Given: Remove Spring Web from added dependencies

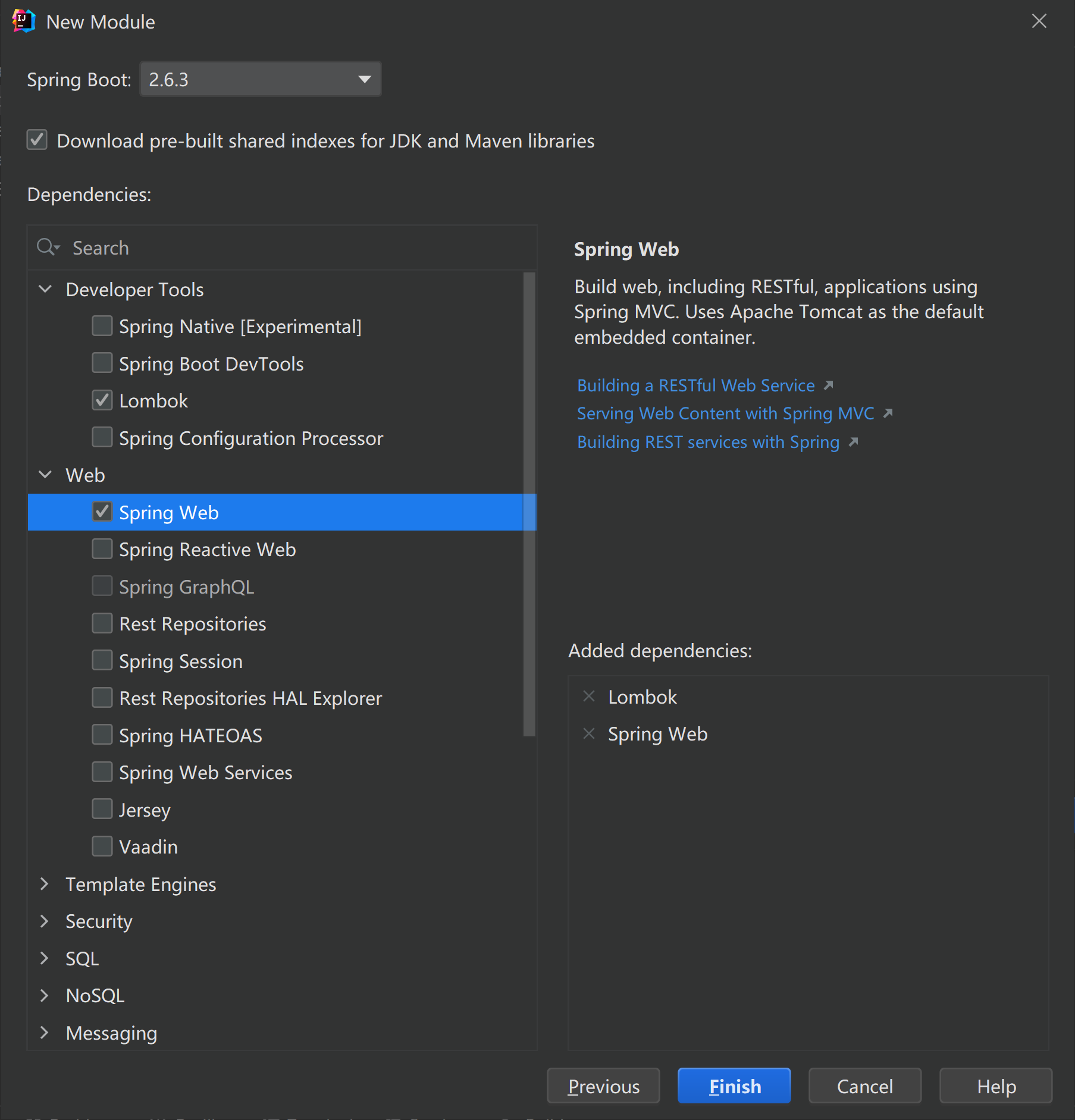Looking at the screenshot, I should pos(588,734).
